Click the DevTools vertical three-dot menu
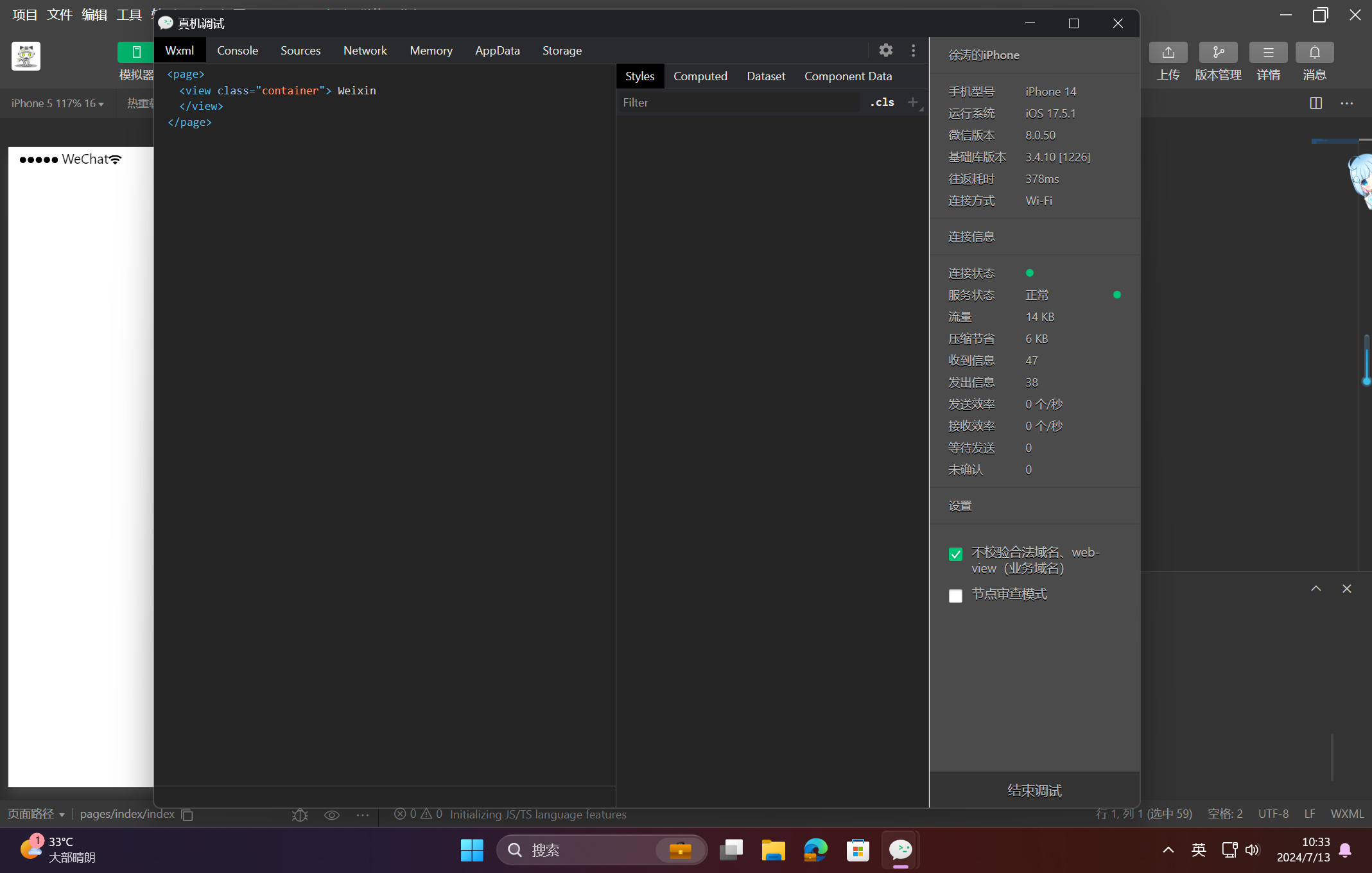Image resolution: width=1372 pixels, height=873 pixels. click(913, 50)
